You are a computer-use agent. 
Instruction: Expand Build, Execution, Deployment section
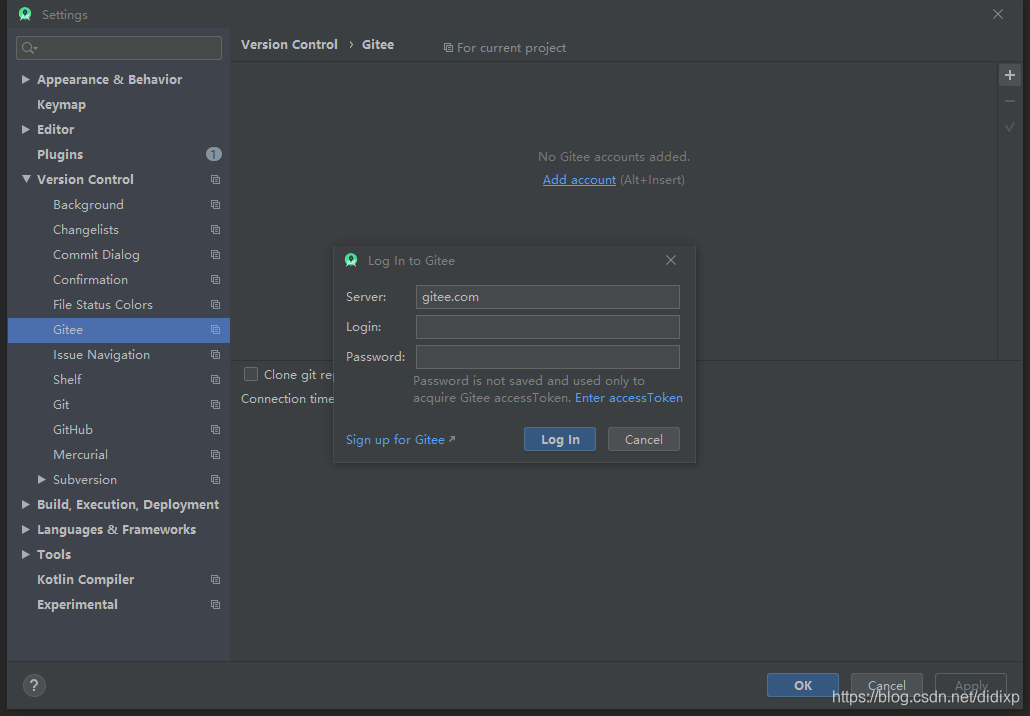click(25, 504)
